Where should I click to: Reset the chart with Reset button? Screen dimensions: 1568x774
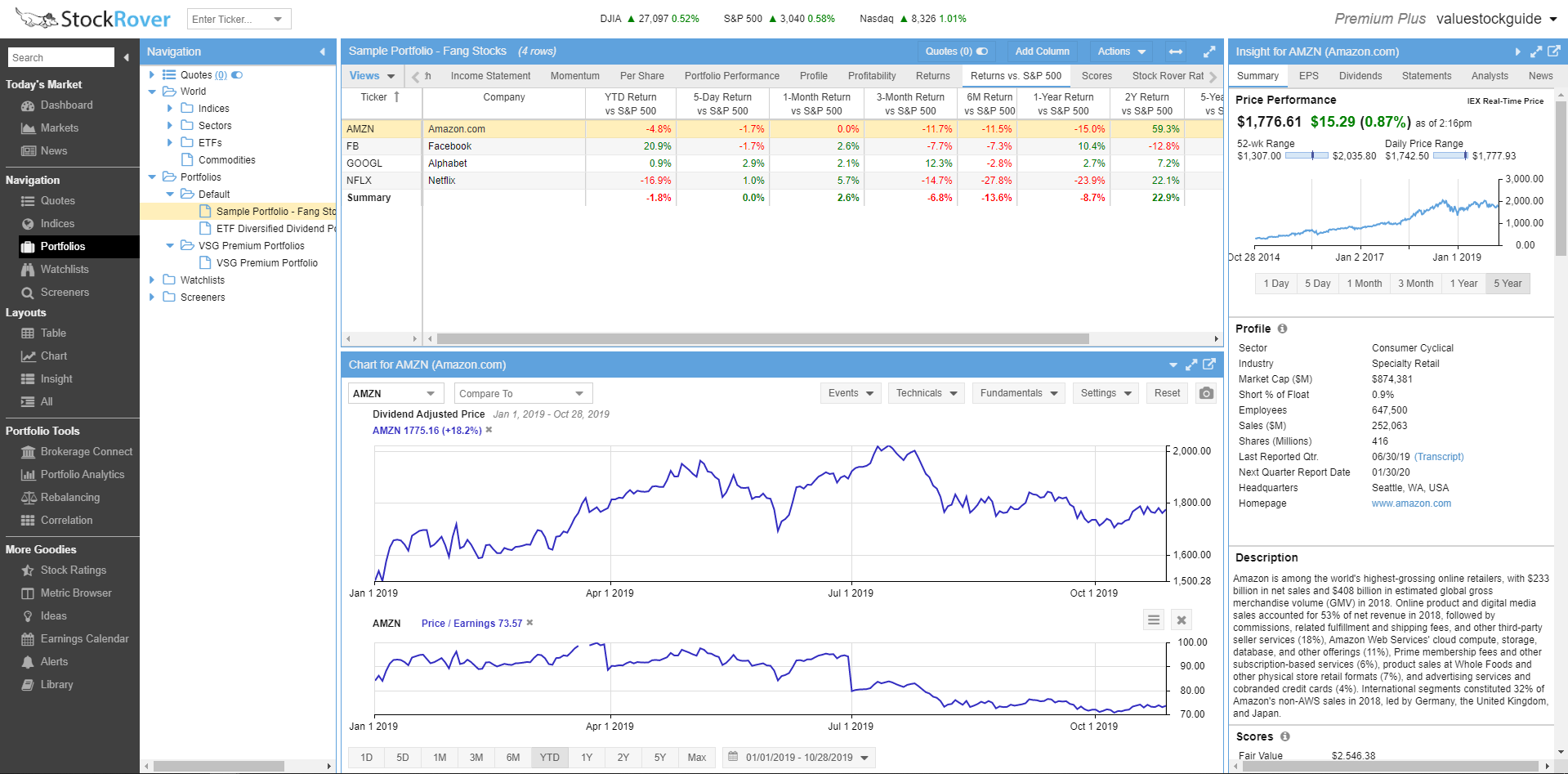click(1167, 393)
